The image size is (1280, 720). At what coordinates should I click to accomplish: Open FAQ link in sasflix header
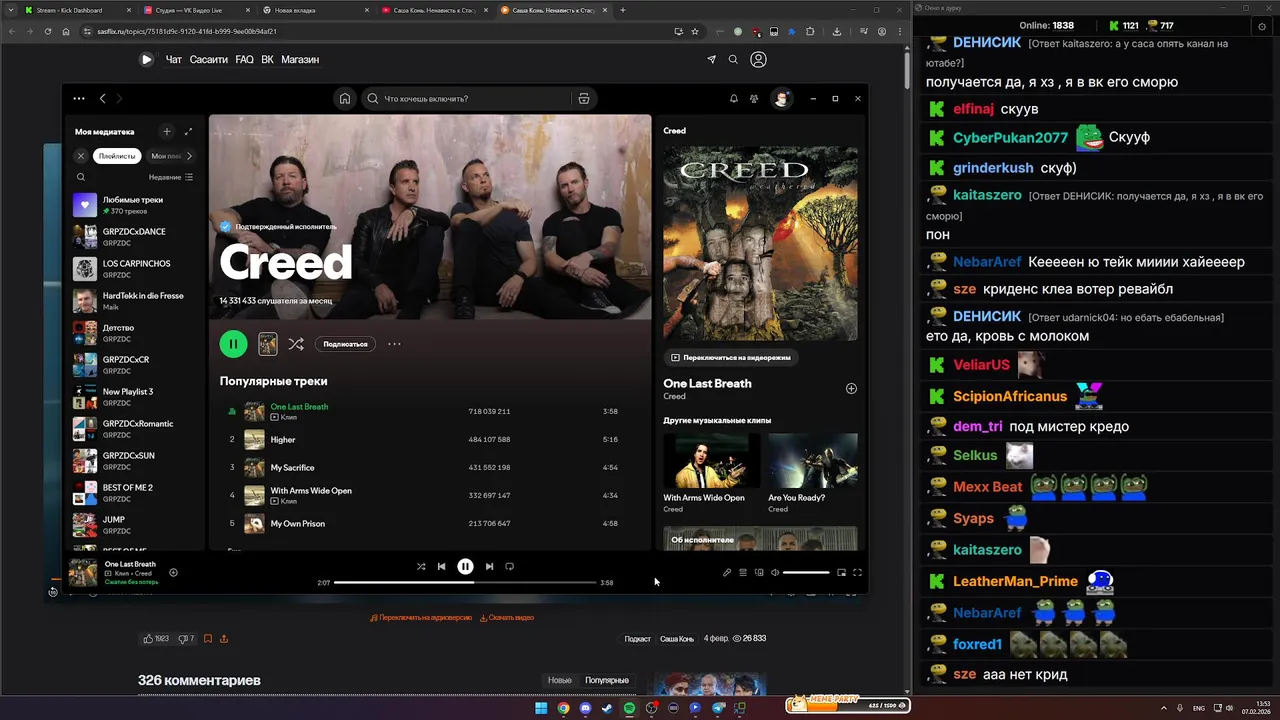(x=244, y=59)
